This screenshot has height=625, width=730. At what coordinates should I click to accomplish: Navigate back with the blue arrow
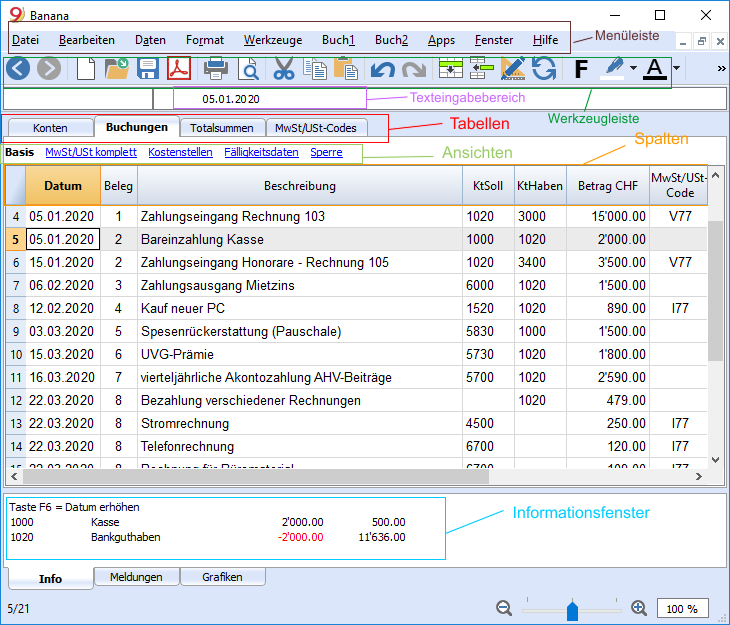[x=18, y=68]
